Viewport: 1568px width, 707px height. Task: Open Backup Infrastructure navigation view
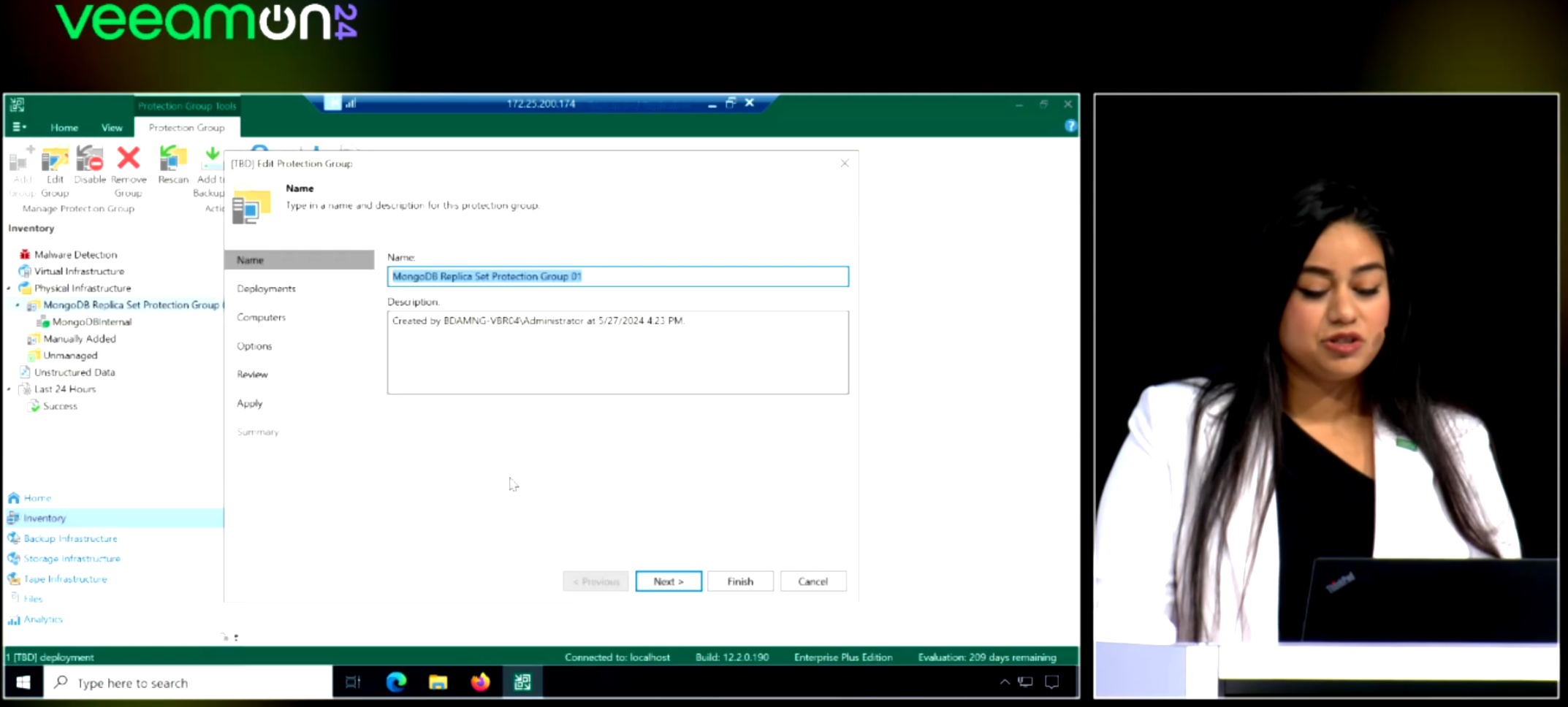[x=70, y=538]
